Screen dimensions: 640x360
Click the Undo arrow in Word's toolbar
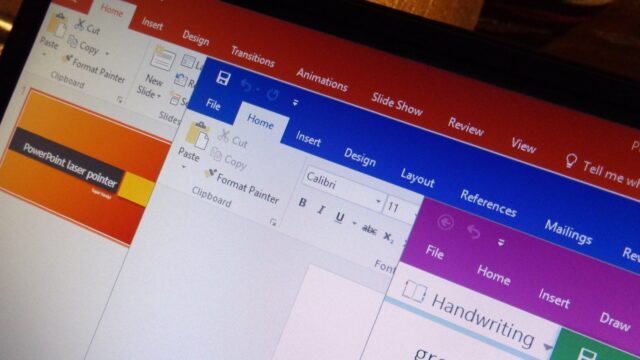pyautogui.click(x=246, y=85)
